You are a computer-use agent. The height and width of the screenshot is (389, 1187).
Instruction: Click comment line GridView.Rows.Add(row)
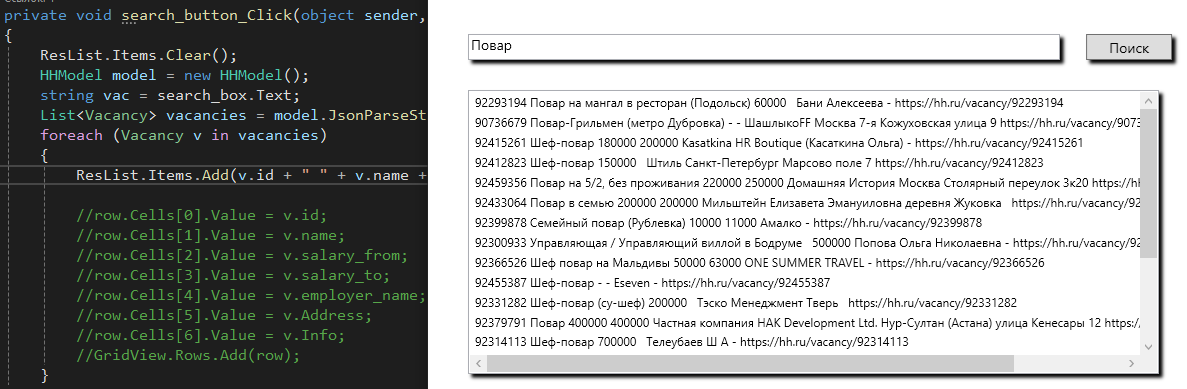(188, 355)
